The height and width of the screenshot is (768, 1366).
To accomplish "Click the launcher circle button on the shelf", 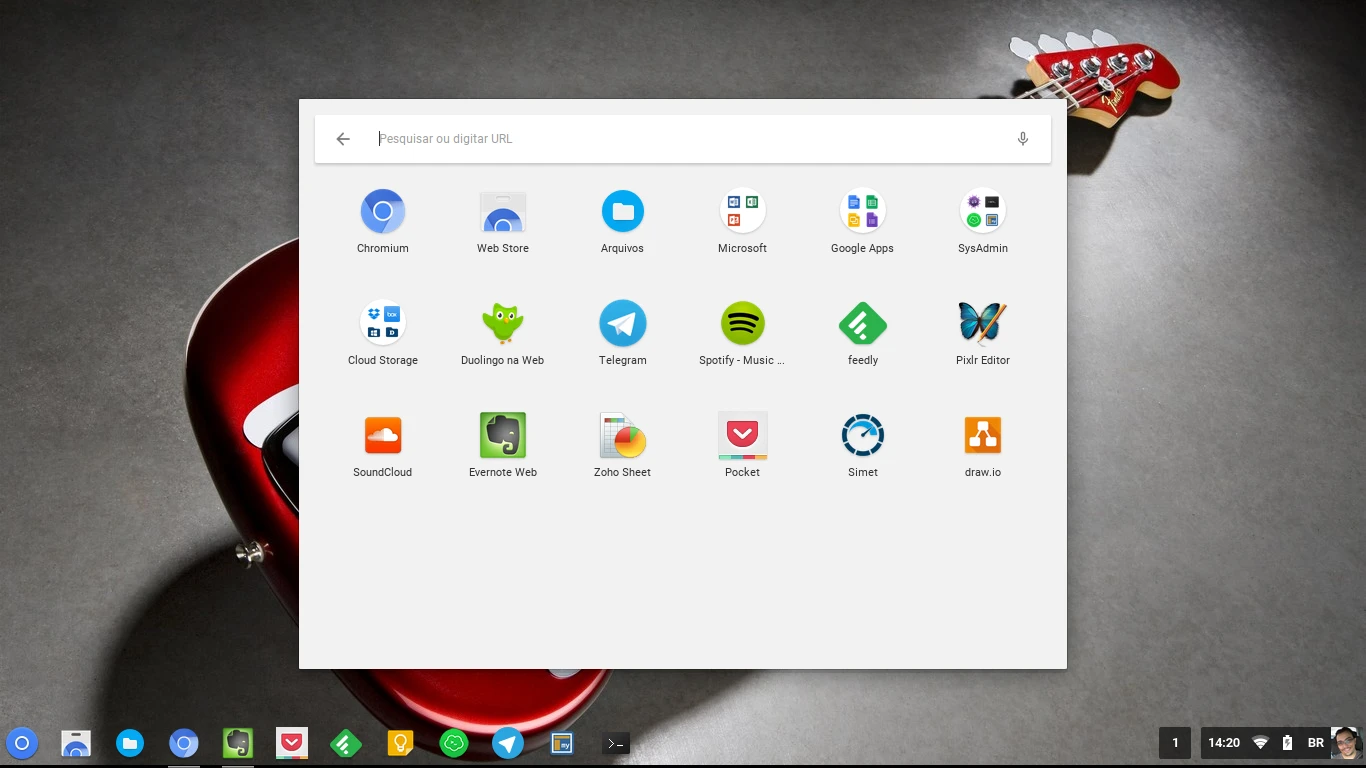I will 22,743.
